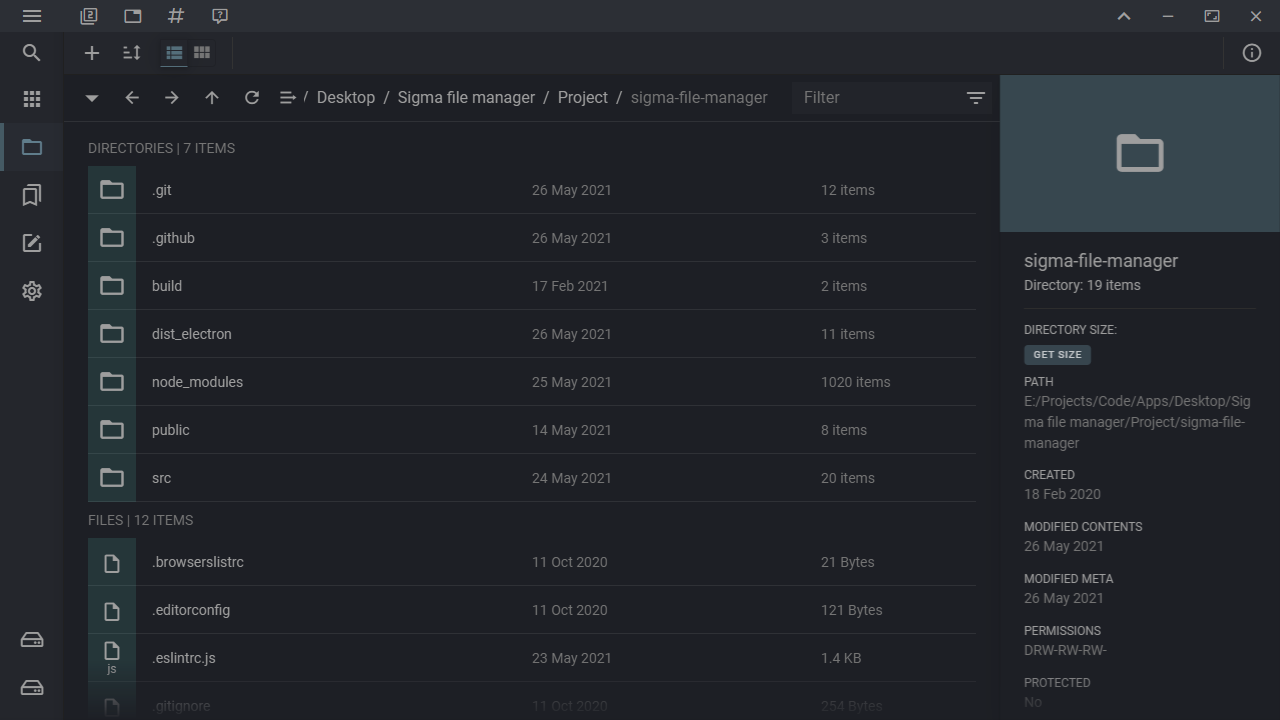Open the navigation history dropdown arrow
1280x720 pixels.
point(92,98)
